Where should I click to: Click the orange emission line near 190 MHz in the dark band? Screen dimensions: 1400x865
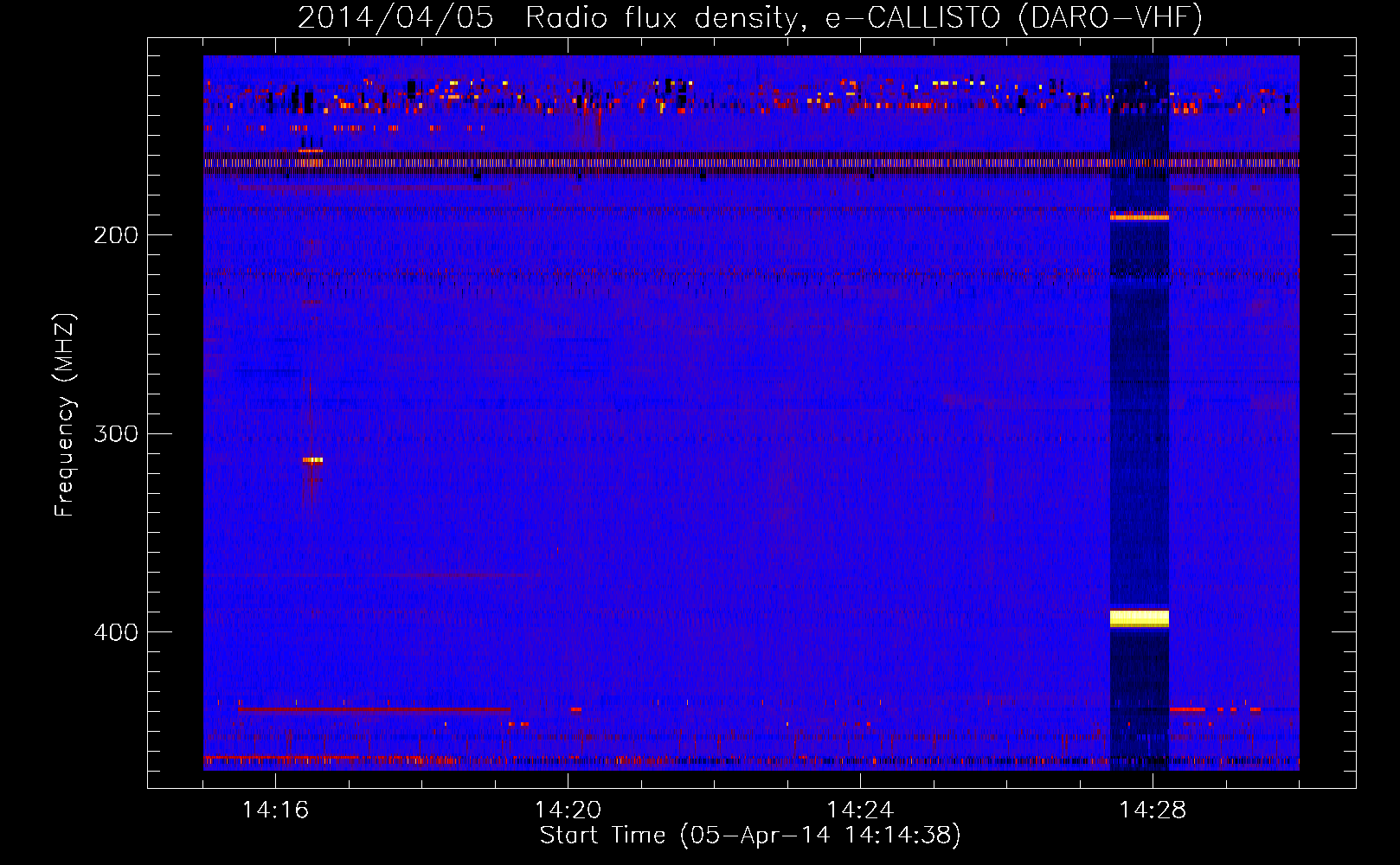tap(1140, 217)
